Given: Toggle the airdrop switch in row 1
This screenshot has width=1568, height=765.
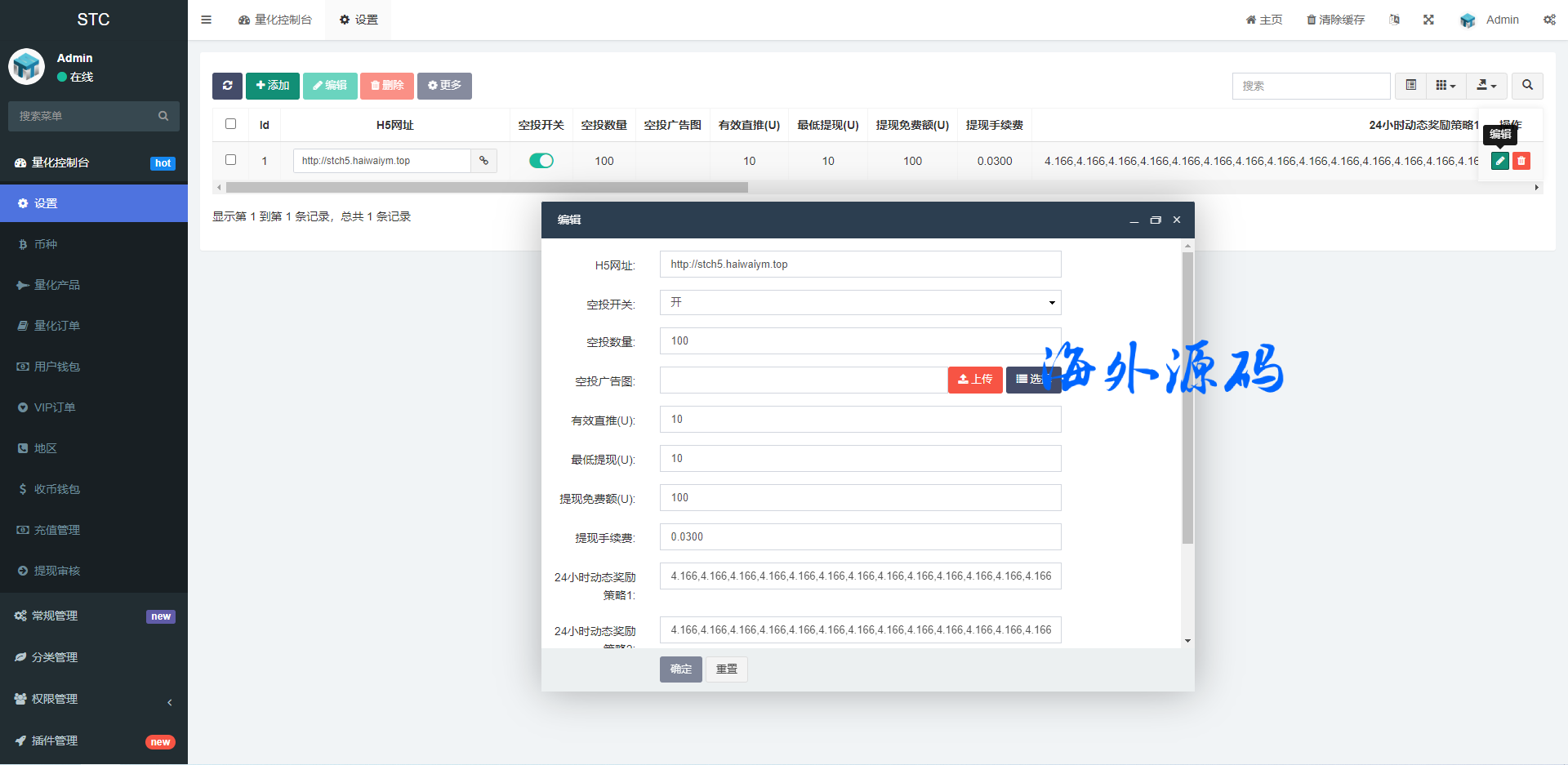Looking at the screenshot, I should point(541,161).
